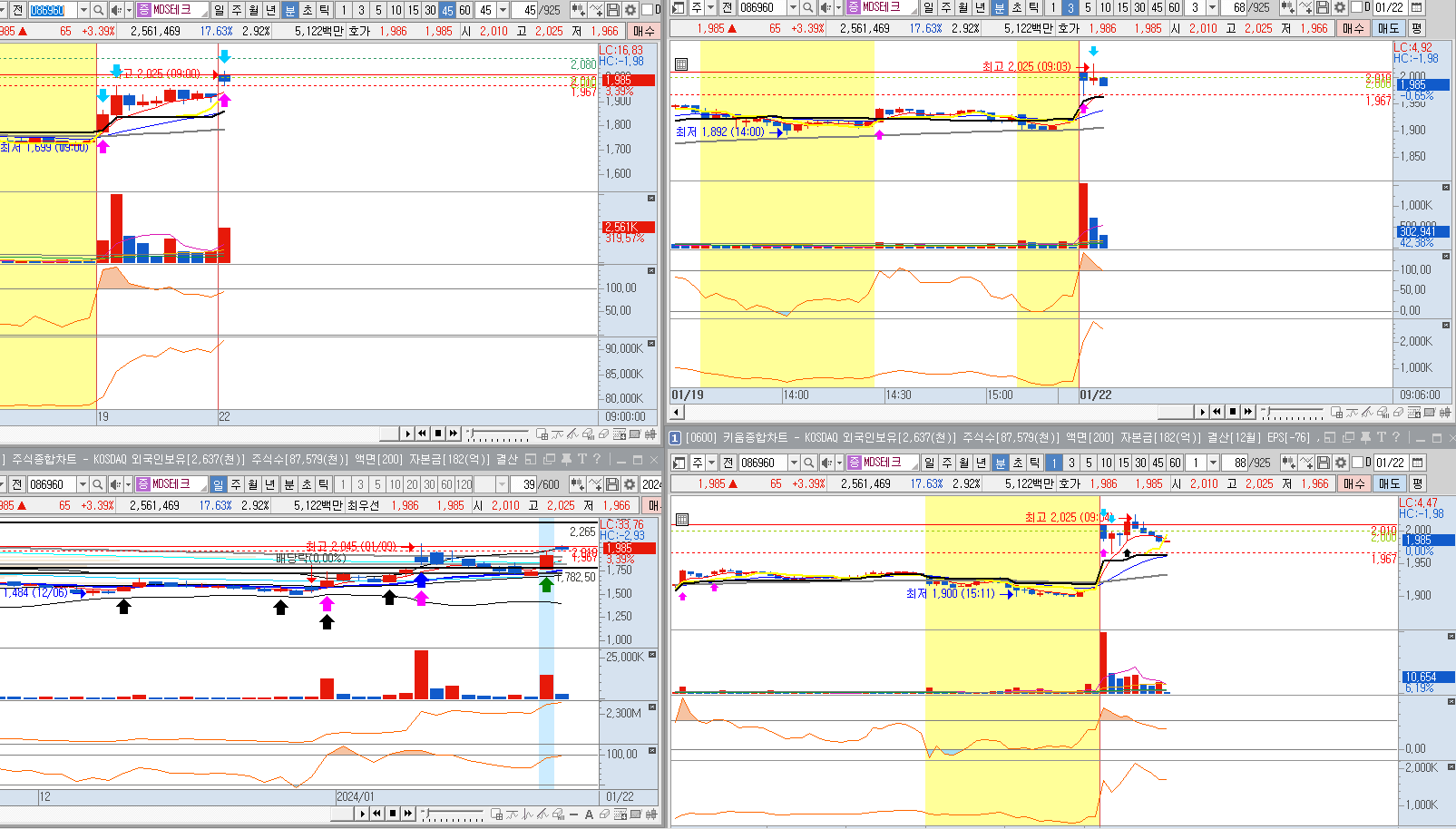
Task: Click the A text tool icon in bottom-left chart footer
Action: (589, 814)
